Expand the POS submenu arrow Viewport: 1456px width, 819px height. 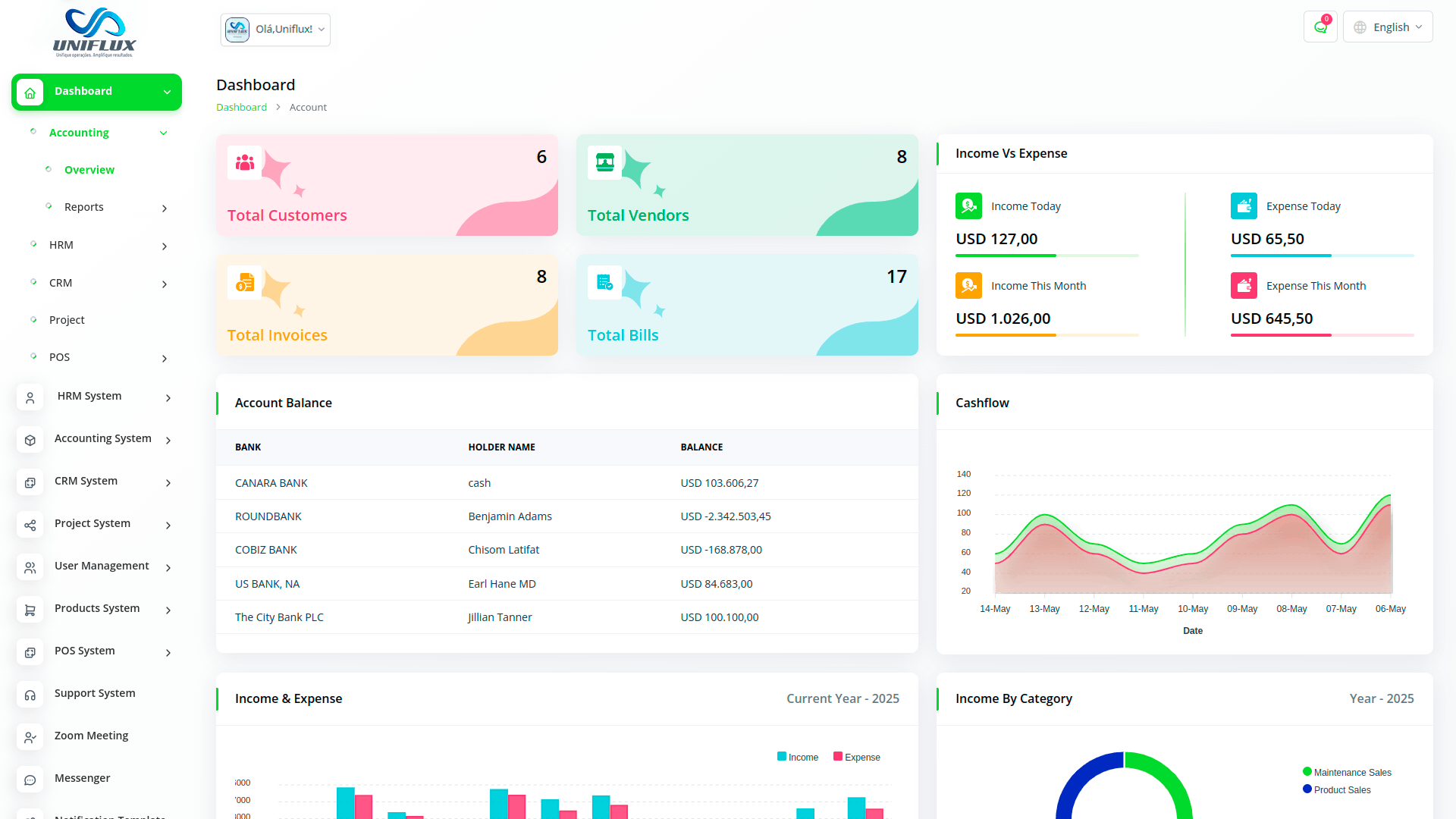(x=165, y=358)
